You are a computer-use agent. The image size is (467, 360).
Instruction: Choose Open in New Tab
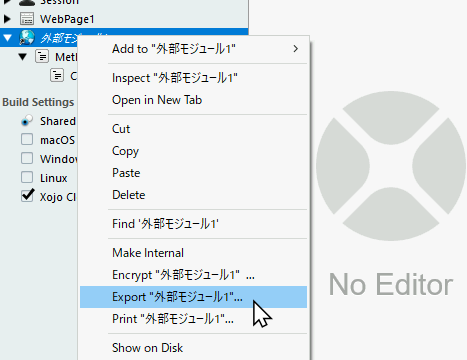(x=193, y=100)
